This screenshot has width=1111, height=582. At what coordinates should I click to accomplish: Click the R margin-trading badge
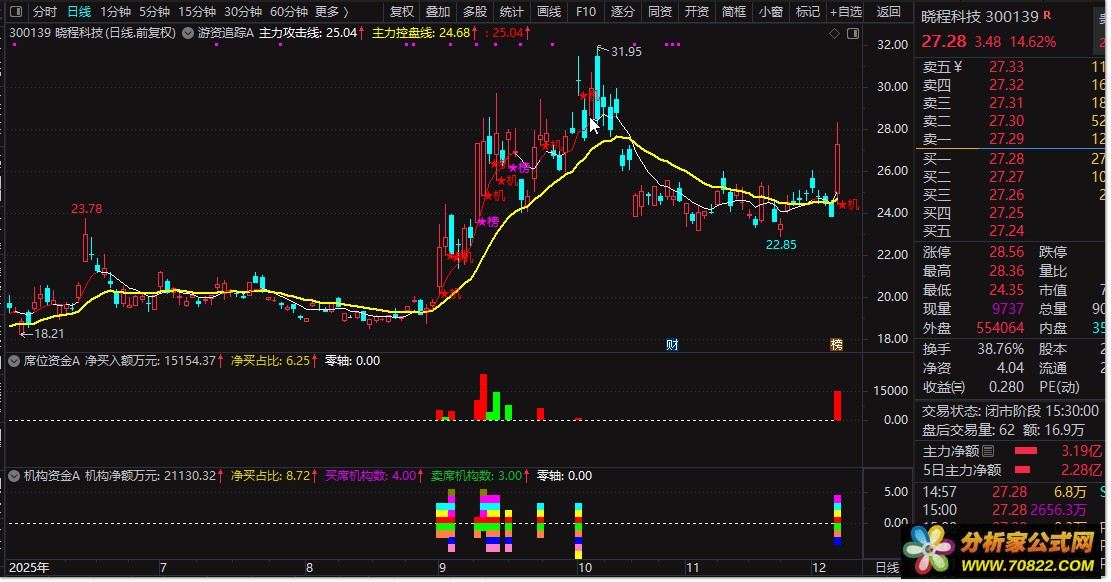click(x=1047, y=16)
